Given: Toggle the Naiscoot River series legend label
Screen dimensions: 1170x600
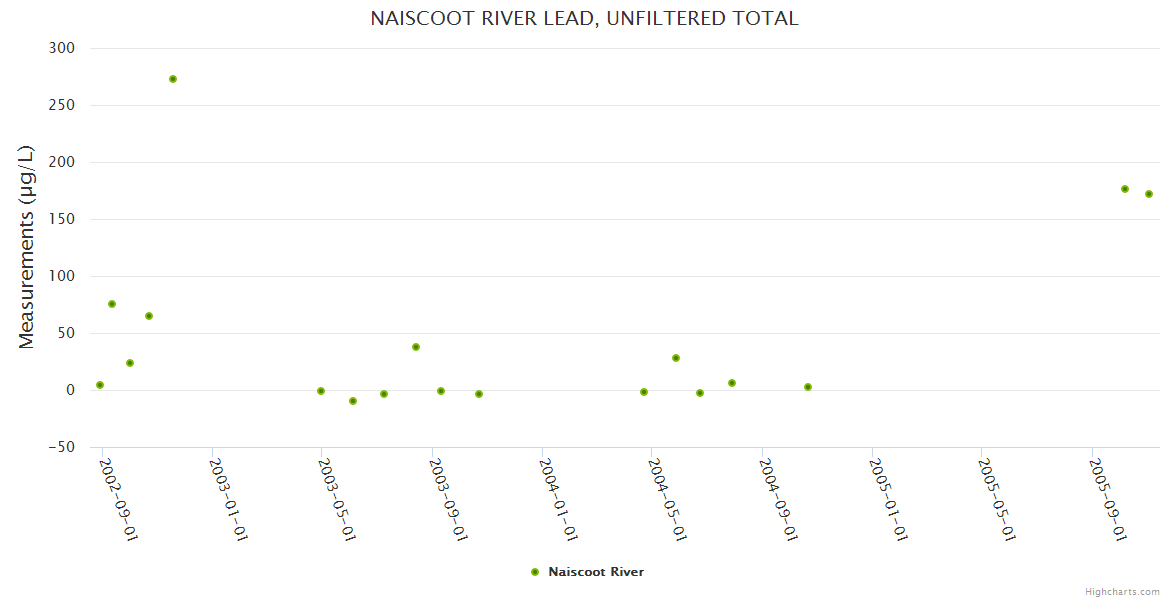Looking at the screenshot, I should pos(596,572).
